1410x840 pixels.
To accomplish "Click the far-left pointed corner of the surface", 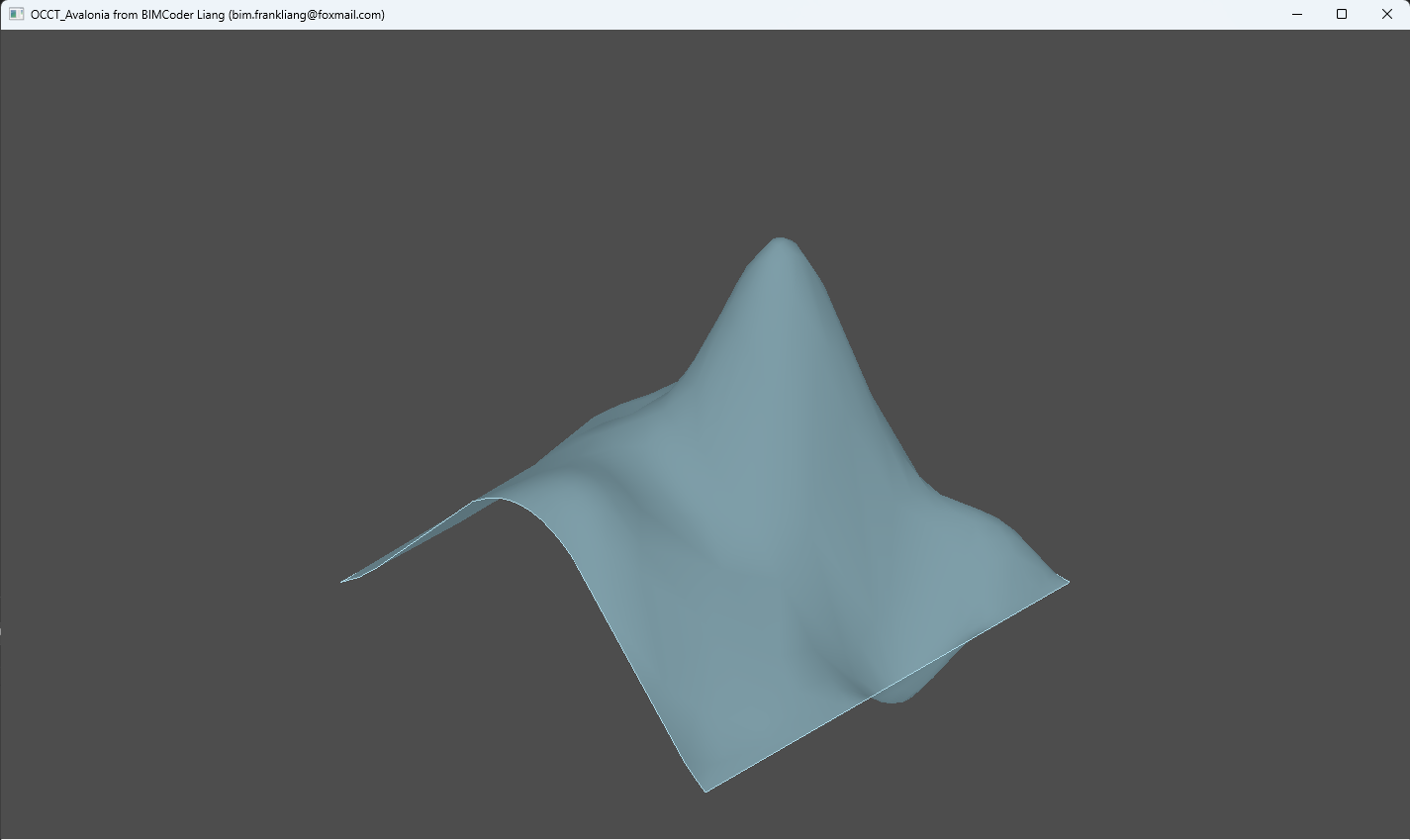I will [344, 581].
